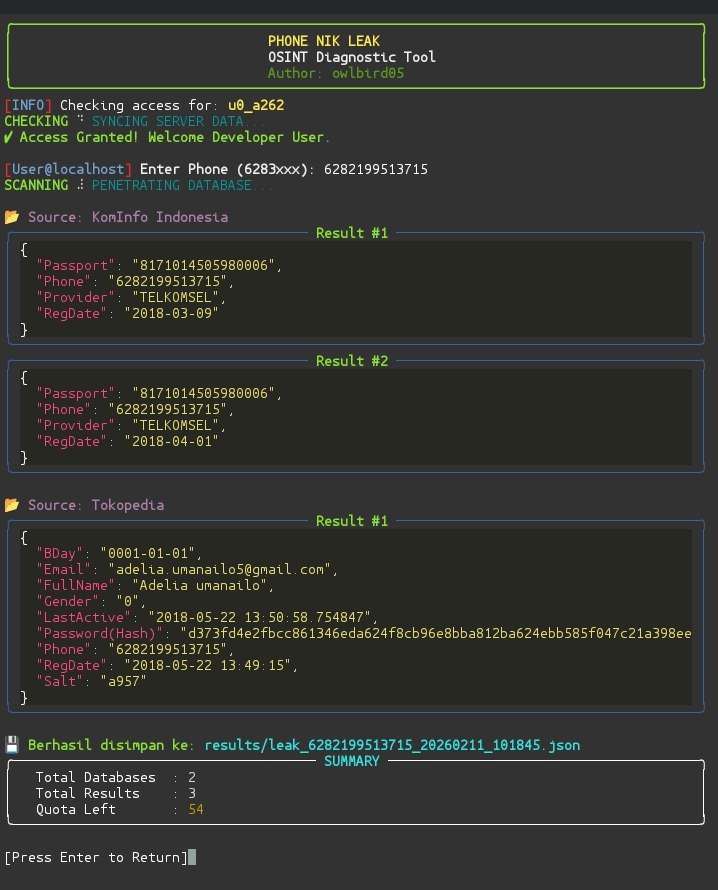Click the [Press Enter to Return] prompt
The width and height of the screenshot is (718, 890).
(x=96, y=857)
